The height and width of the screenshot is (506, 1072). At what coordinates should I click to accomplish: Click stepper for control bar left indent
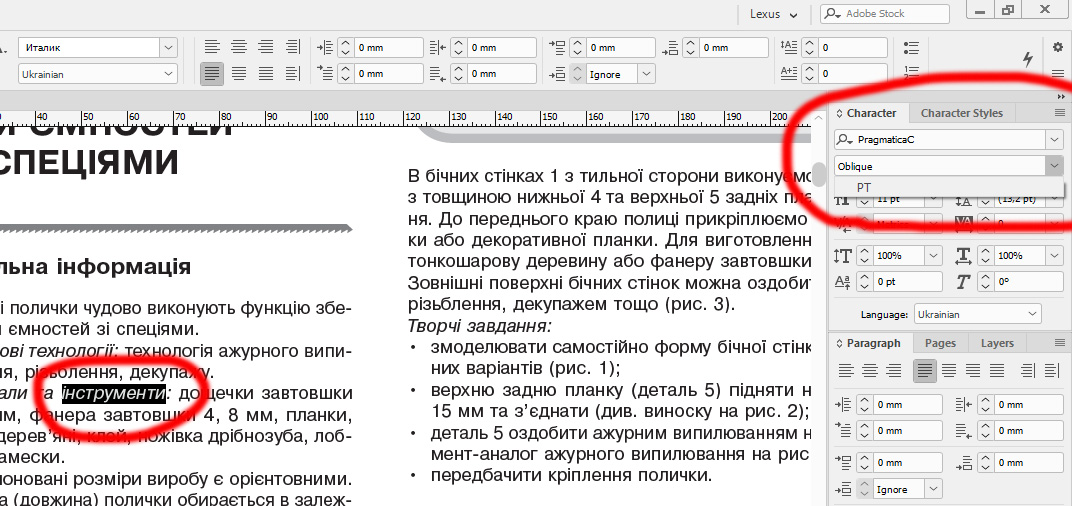tap(345, 48)
